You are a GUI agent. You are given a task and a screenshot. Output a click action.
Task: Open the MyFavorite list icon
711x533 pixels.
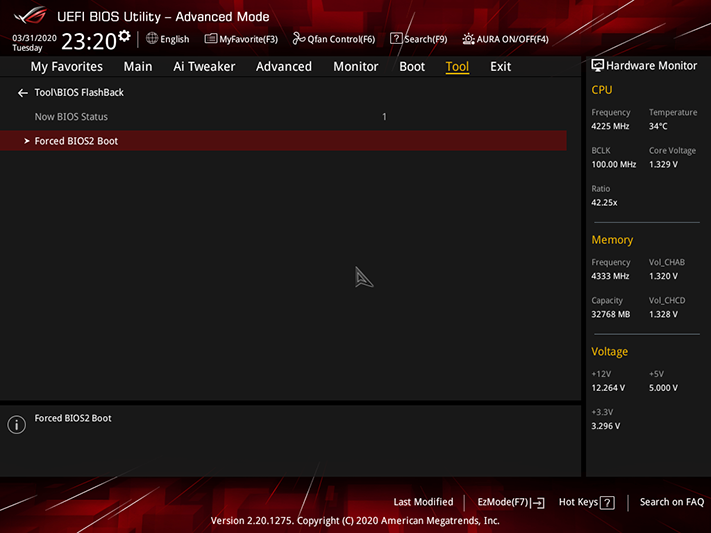click(x=210, y=39)
